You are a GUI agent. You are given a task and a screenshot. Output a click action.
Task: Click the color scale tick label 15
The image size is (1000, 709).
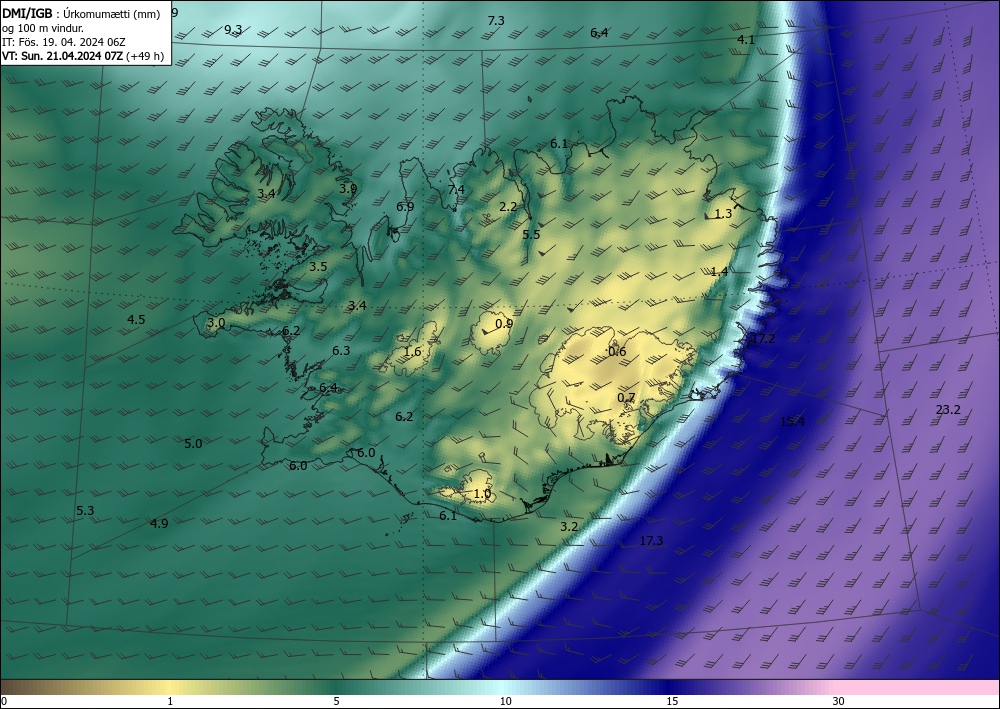point(672,702)
